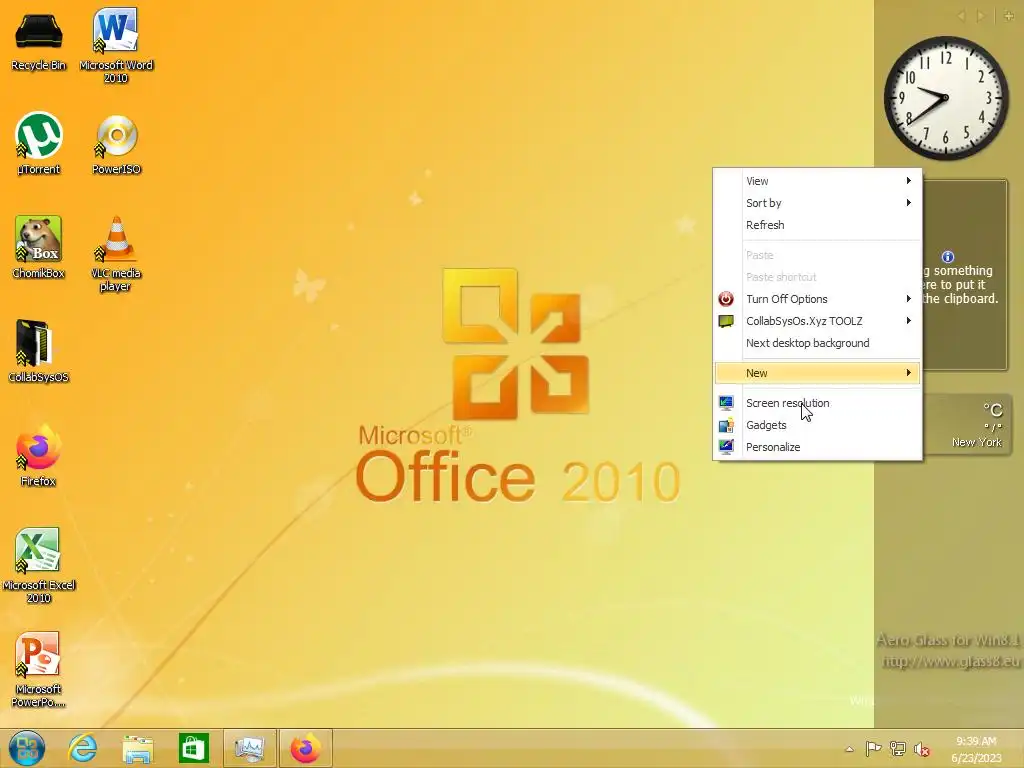Viewport: 1024px width, 768px height.
Task: Launch Internet Explorer from the taskbar
Action: point(83,748)
